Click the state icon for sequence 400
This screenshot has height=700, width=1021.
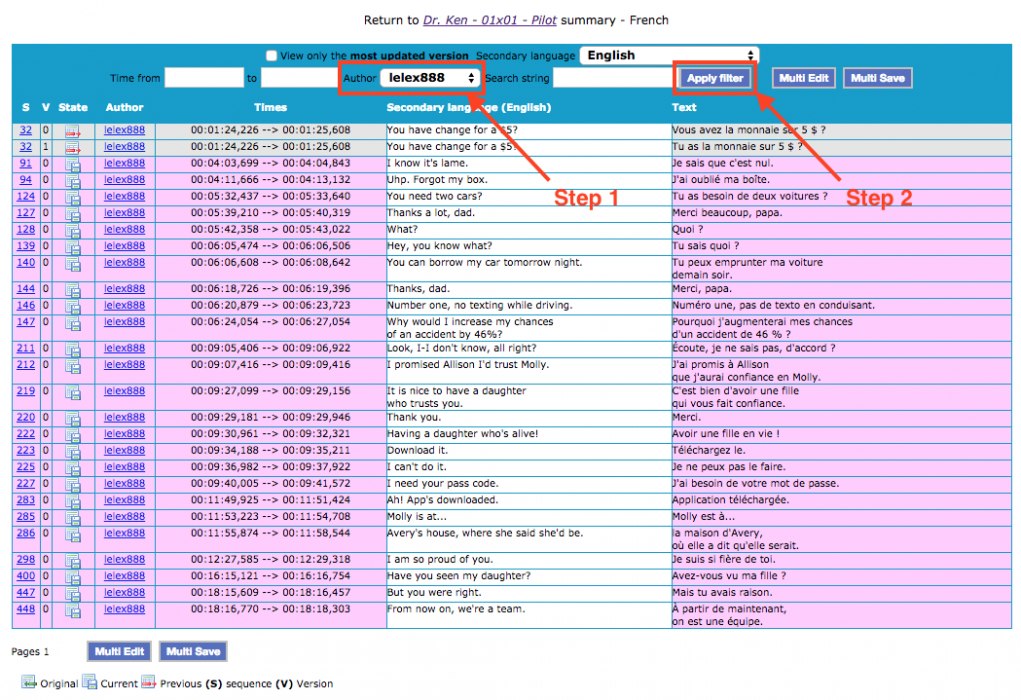73,576
